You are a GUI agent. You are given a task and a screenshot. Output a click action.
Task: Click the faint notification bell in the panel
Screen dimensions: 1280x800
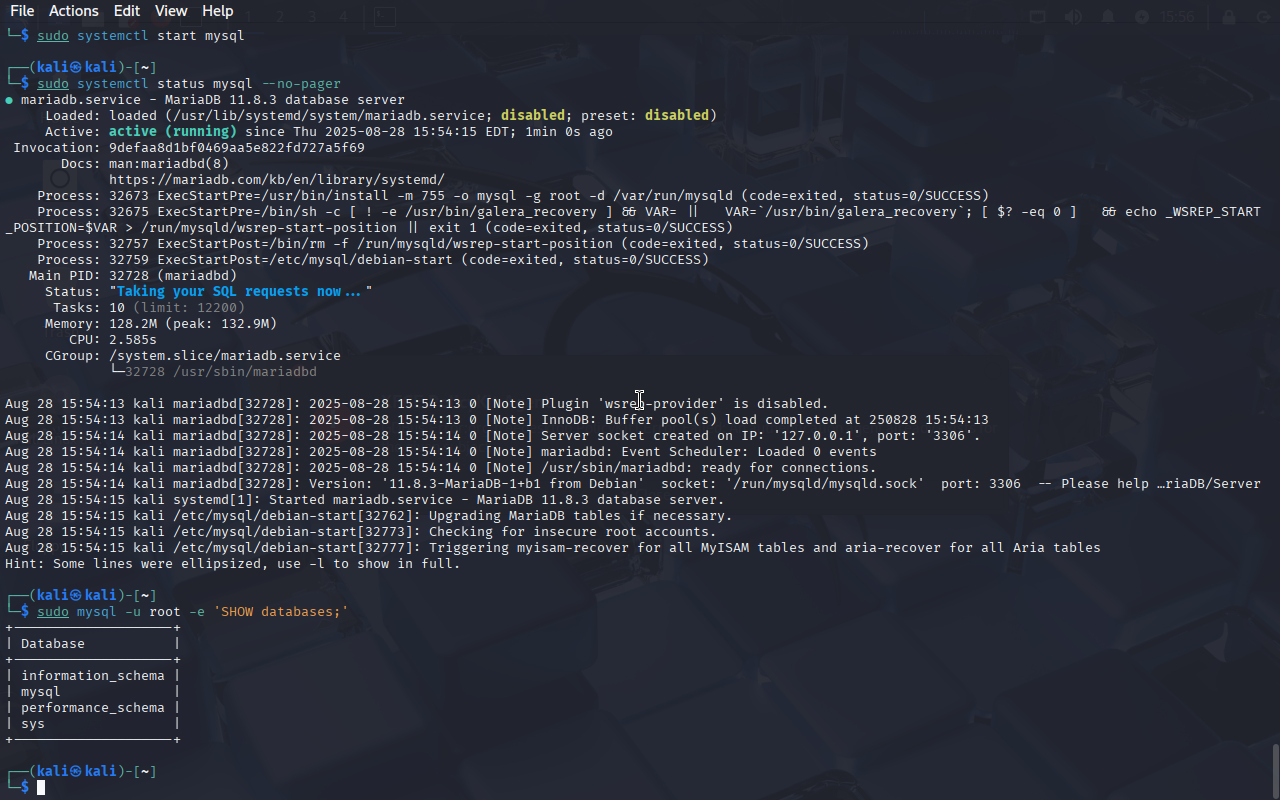[x=1108, y=17]
